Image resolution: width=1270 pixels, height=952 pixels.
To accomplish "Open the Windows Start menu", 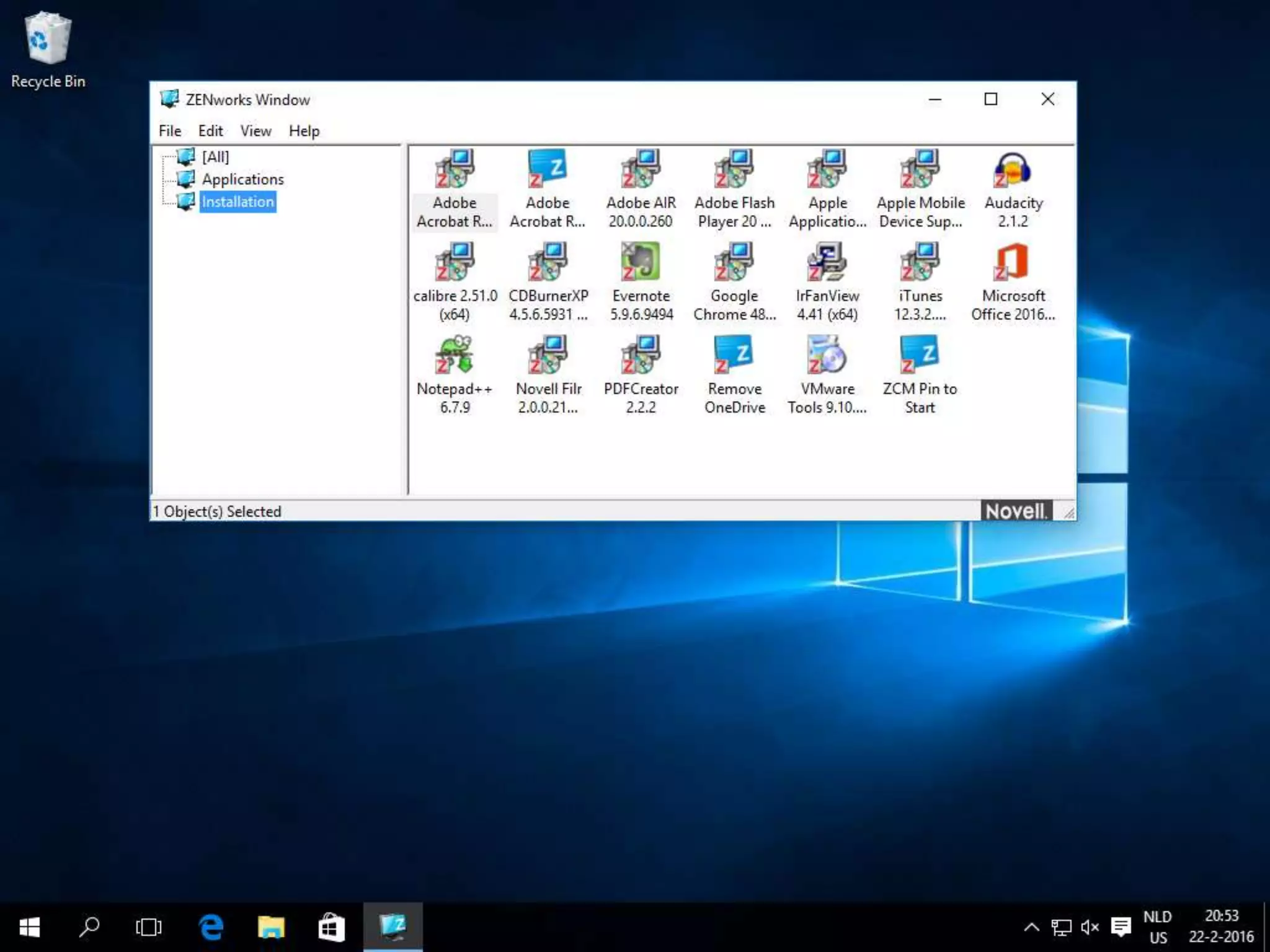I will [30, 927].
